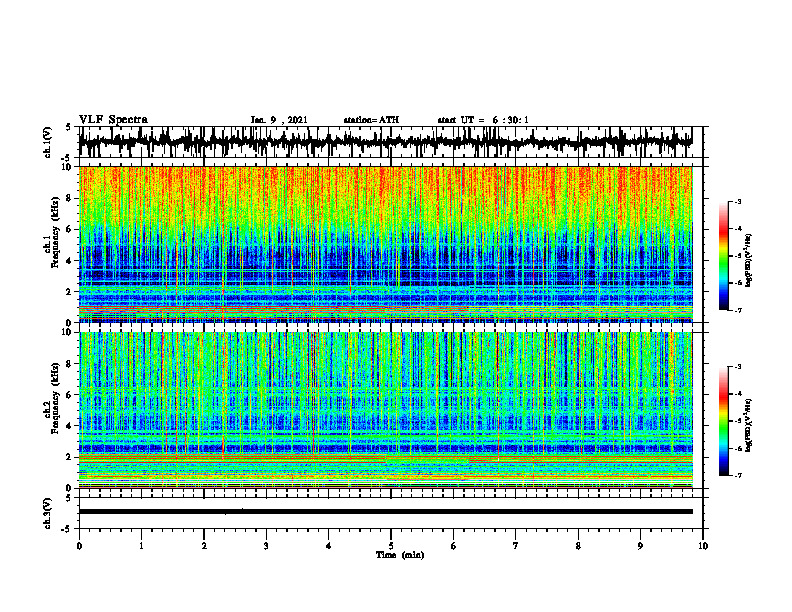Click the "8" time axis tick label

tap(578, 546)
